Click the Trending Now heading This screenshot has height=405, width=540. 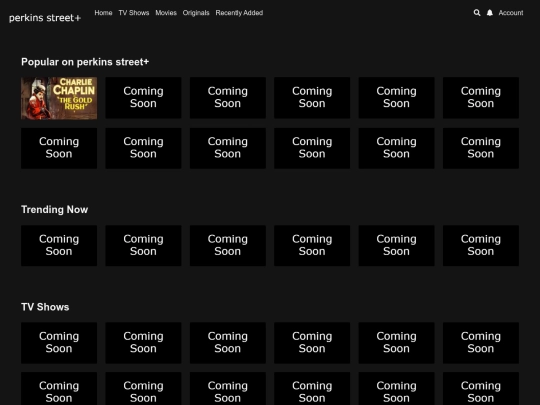click(x=54, y=209)
